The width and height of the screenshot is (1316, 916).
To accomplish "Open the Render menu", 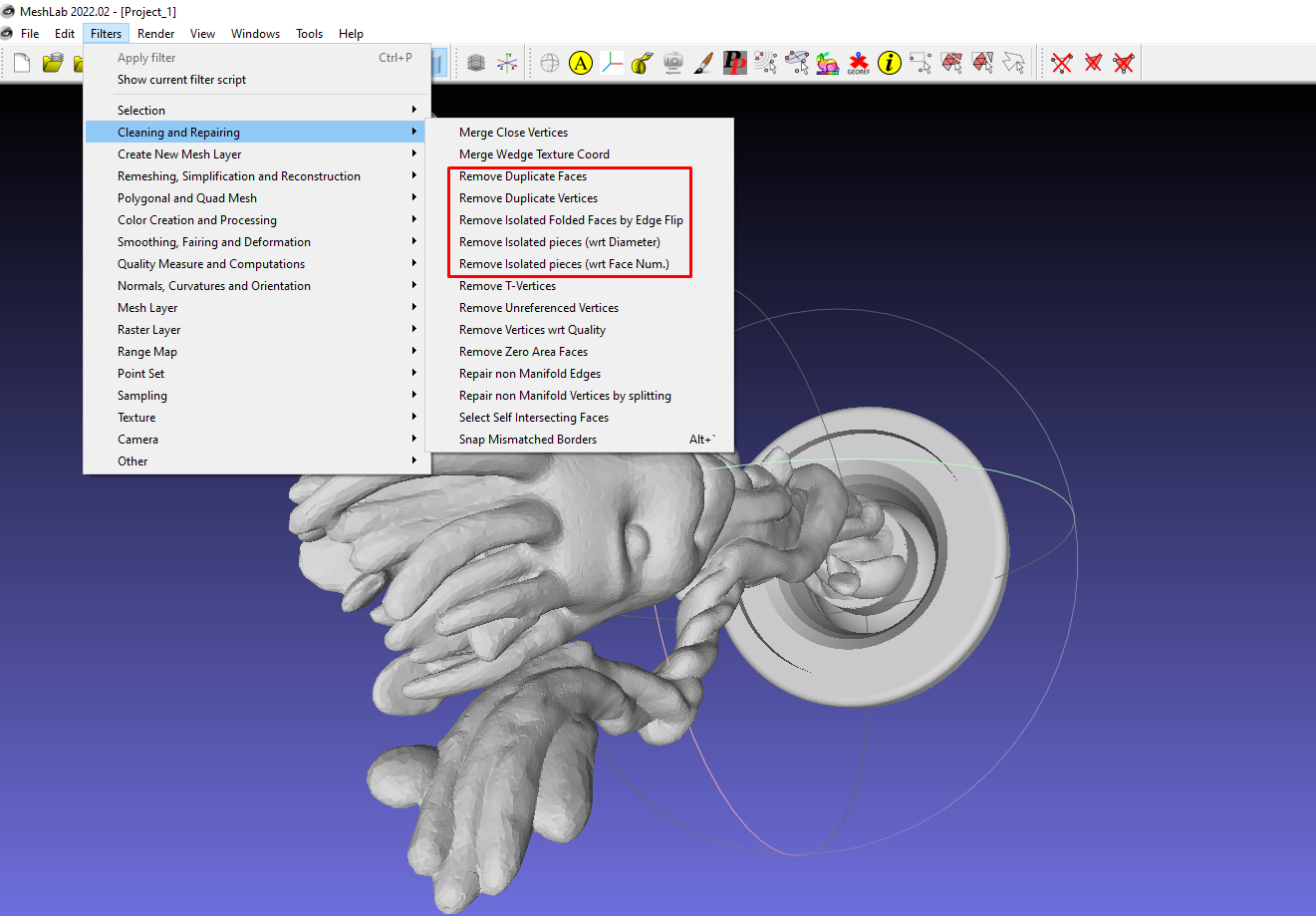I will (x=156, y=34).
